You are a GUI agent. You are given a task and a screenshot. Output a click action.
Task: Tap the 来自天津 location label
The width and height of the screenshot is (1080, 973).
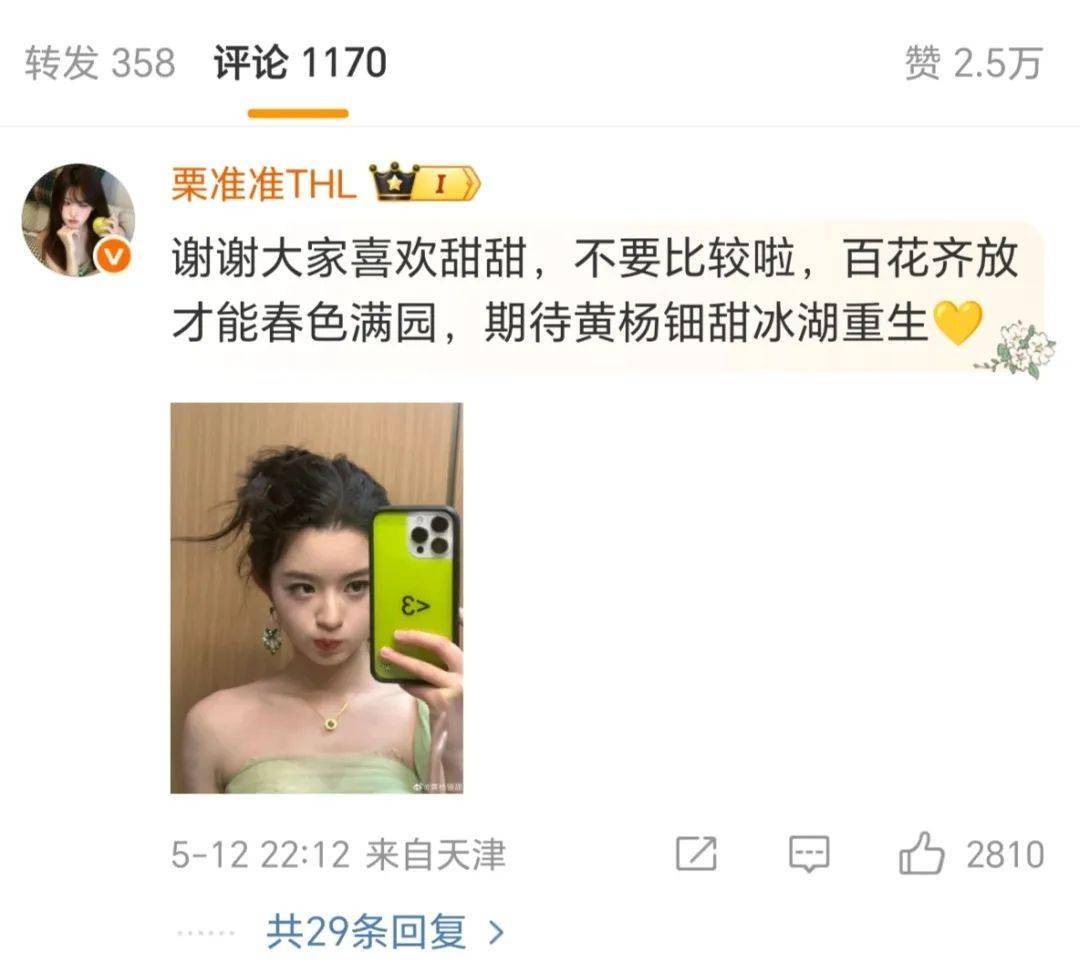(436, 855)
